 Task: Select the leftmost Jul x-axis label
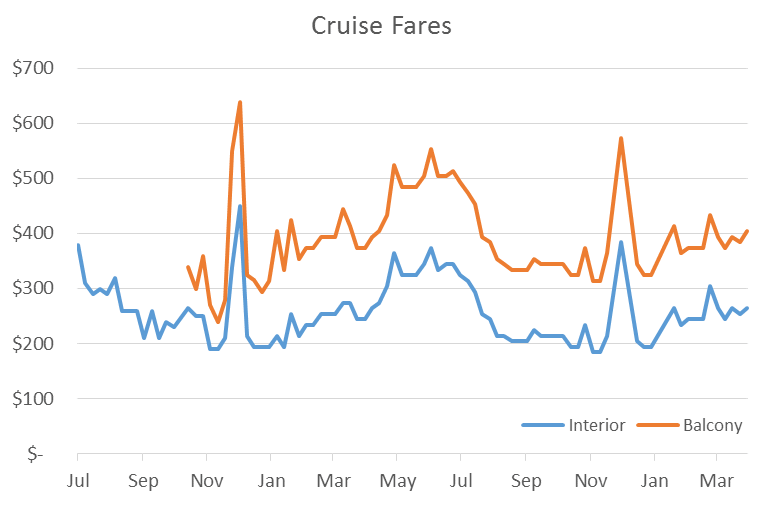(77, 480)
